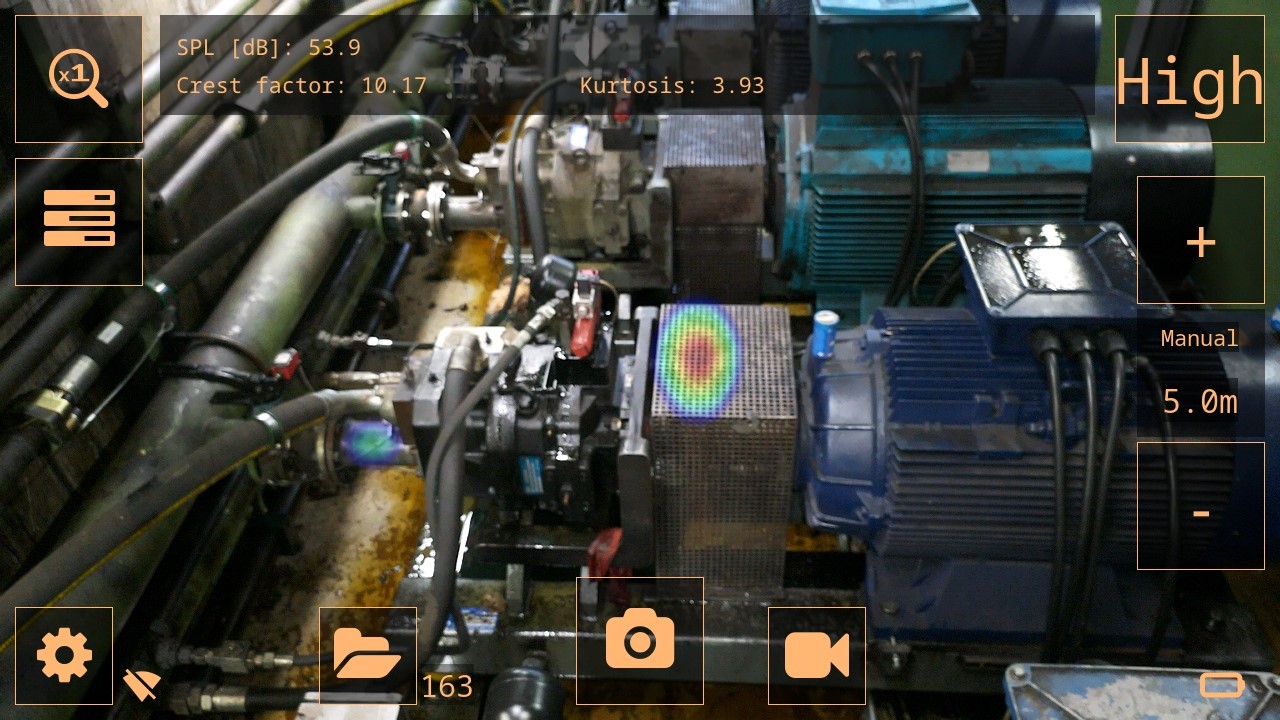This screenshot has height=720, width=1280.
Task: Tap the battery level indicator icon
Action: coord(1222,684)
